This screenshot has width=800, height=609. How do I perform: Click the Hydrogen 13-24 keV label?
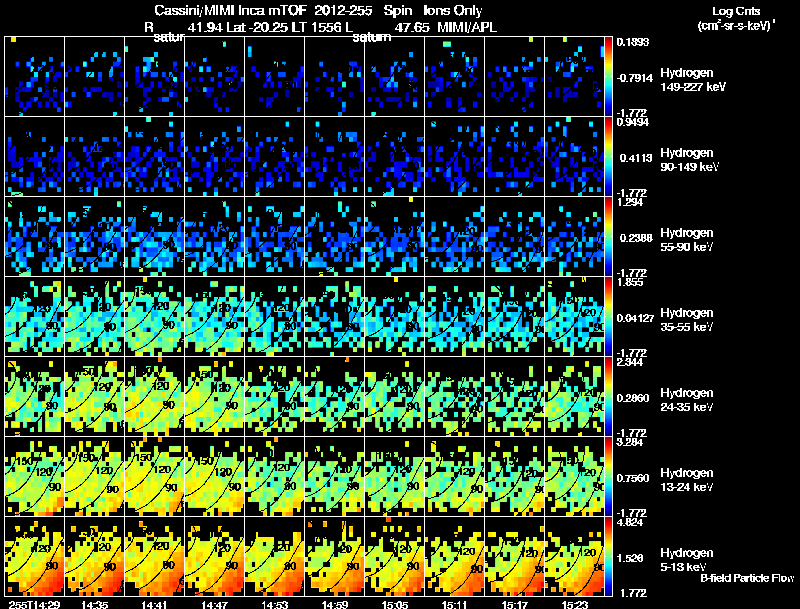[x=687, y=480]
